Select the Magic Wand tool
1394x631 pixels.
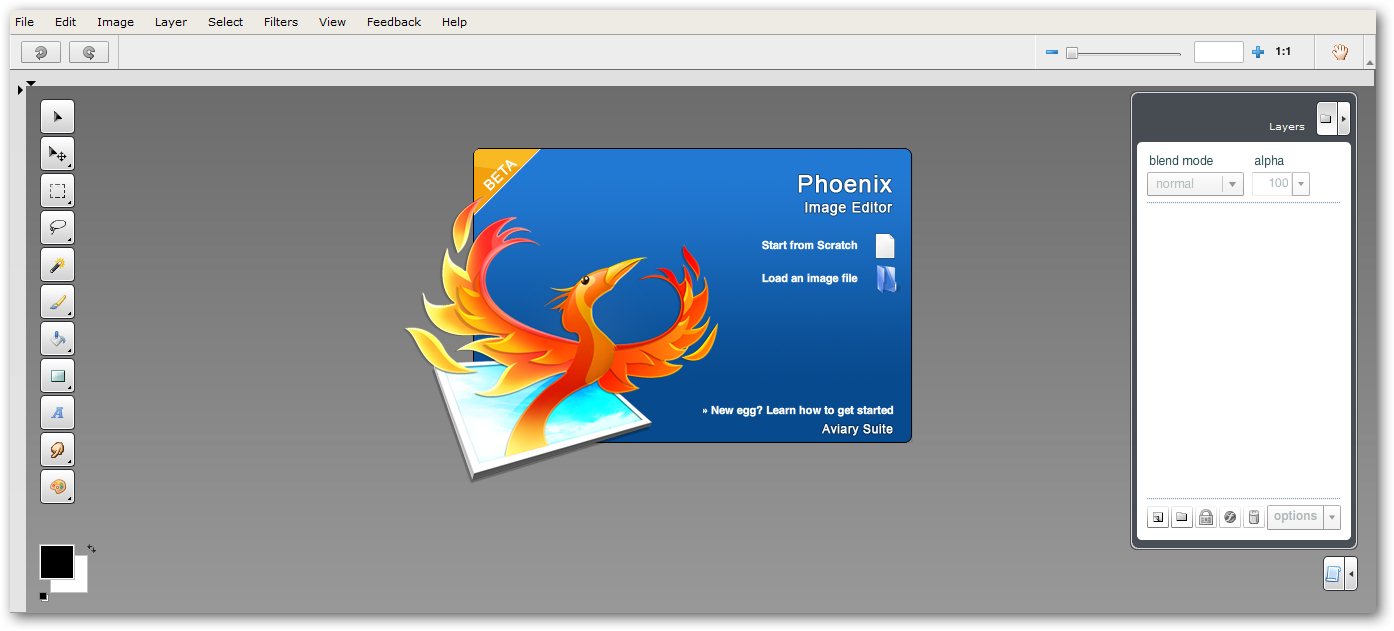[x=57, y=265]
